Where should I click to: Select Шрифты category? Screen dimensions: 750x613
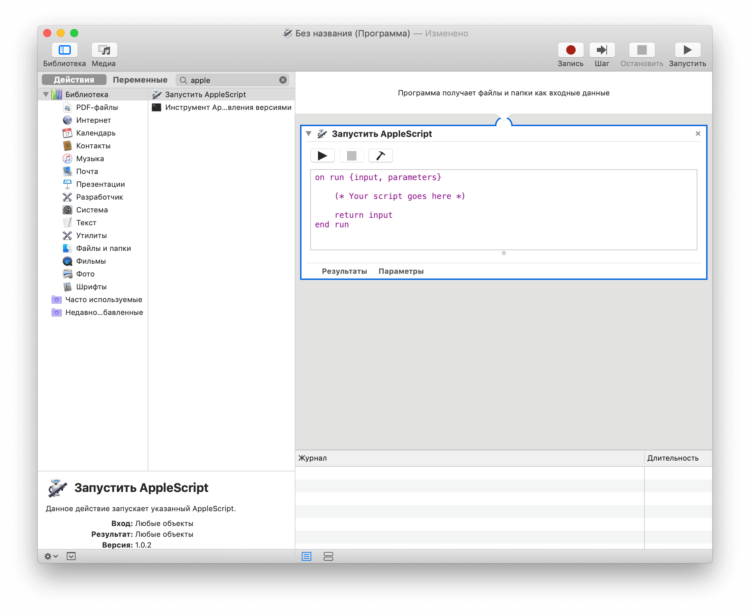pyautogui.click(x=93, y=287)
